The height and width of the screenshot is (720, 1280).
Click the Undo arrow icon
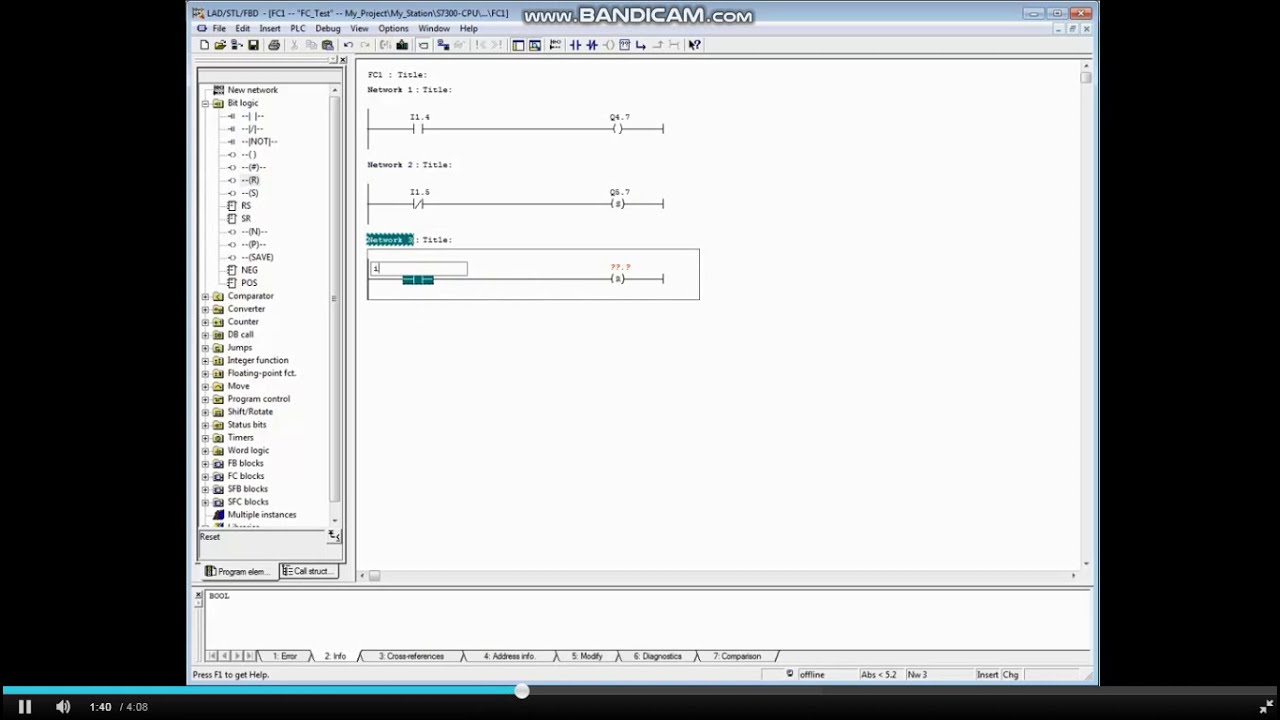(348, 45)
